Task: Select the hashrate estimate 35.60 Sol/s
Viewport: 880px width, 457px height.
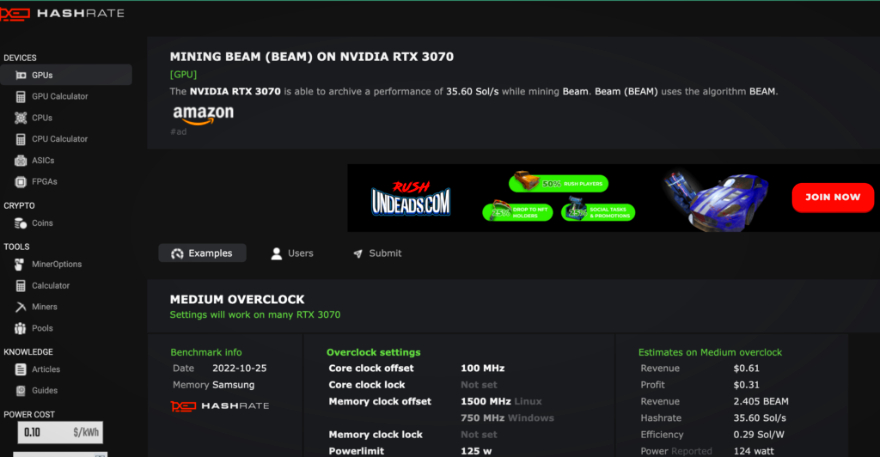Action: tap(760, 418)
